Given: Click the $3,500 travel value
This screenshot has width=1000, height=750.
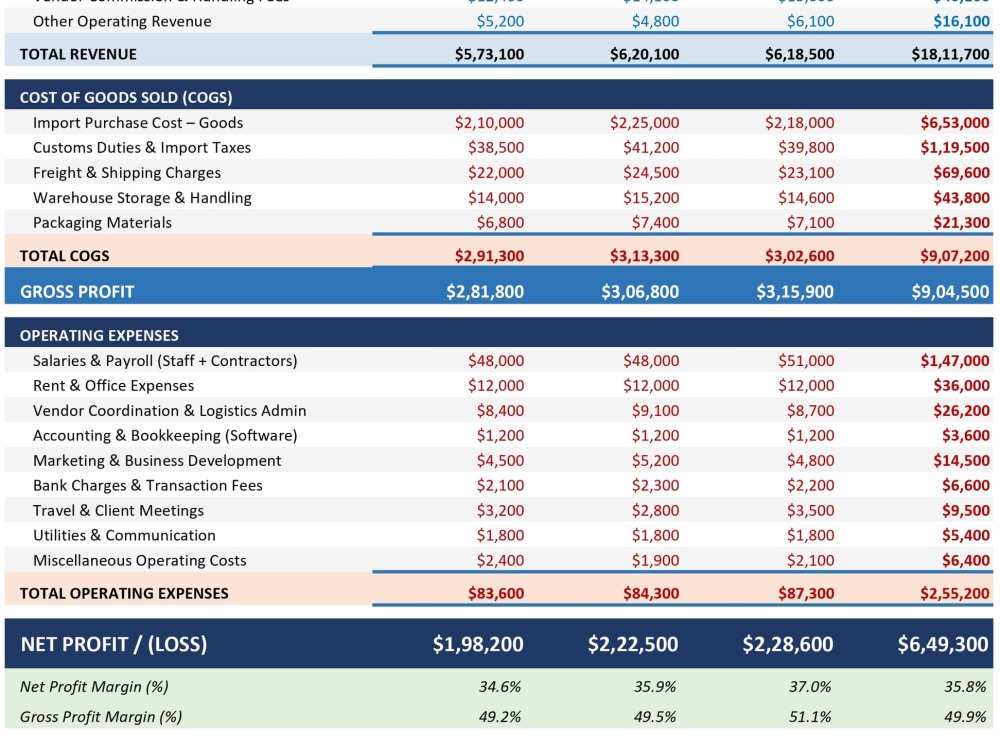Looking at the screenshot, I should pos(810,510).
